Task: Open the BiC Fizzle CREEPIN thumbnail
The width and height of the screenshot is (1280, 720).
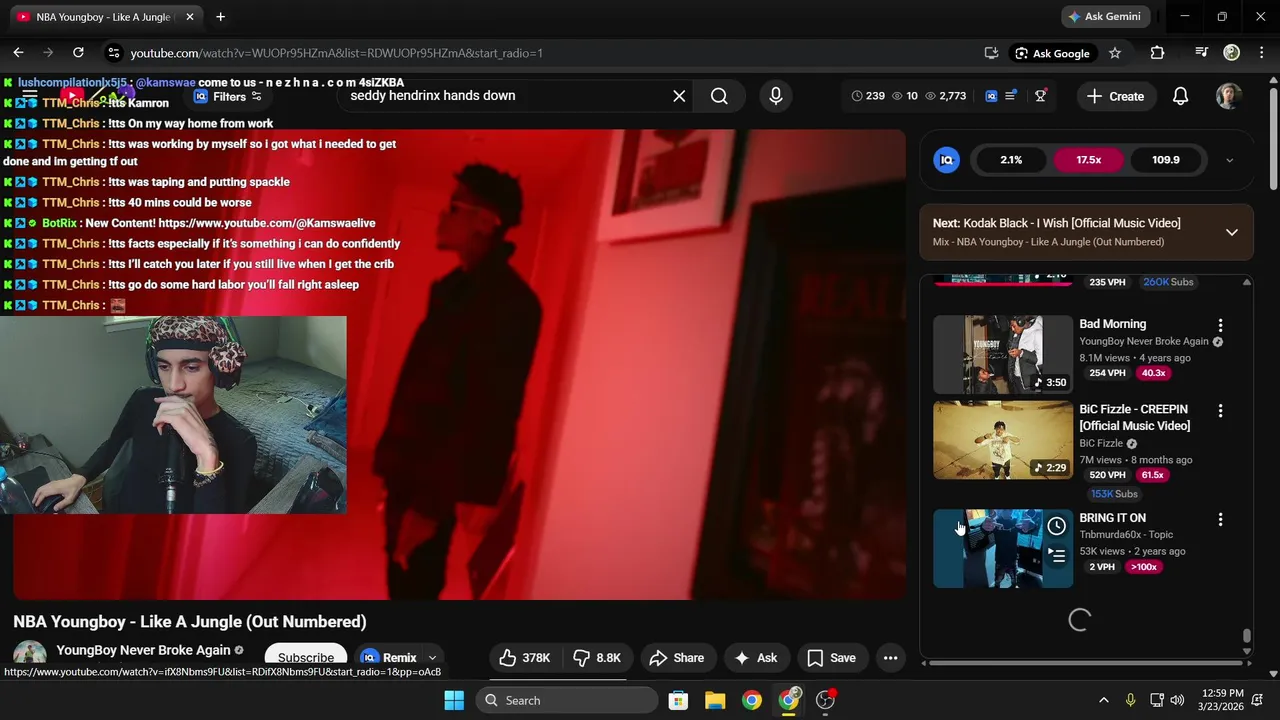Action: (x=1002, y=440)
